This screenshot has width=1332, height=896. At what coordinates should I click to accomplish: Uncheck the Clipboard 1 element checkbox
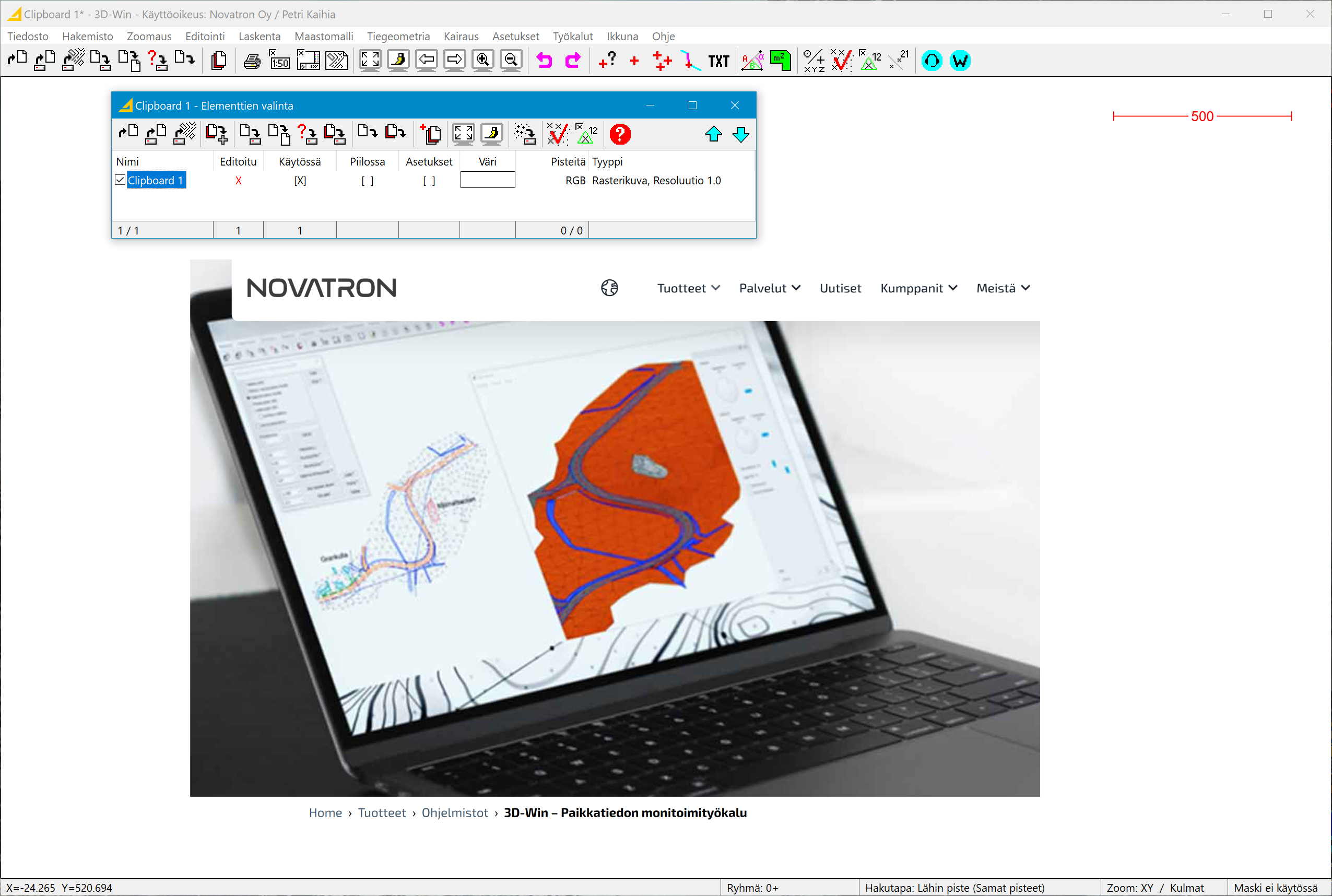tap(120, 180)
